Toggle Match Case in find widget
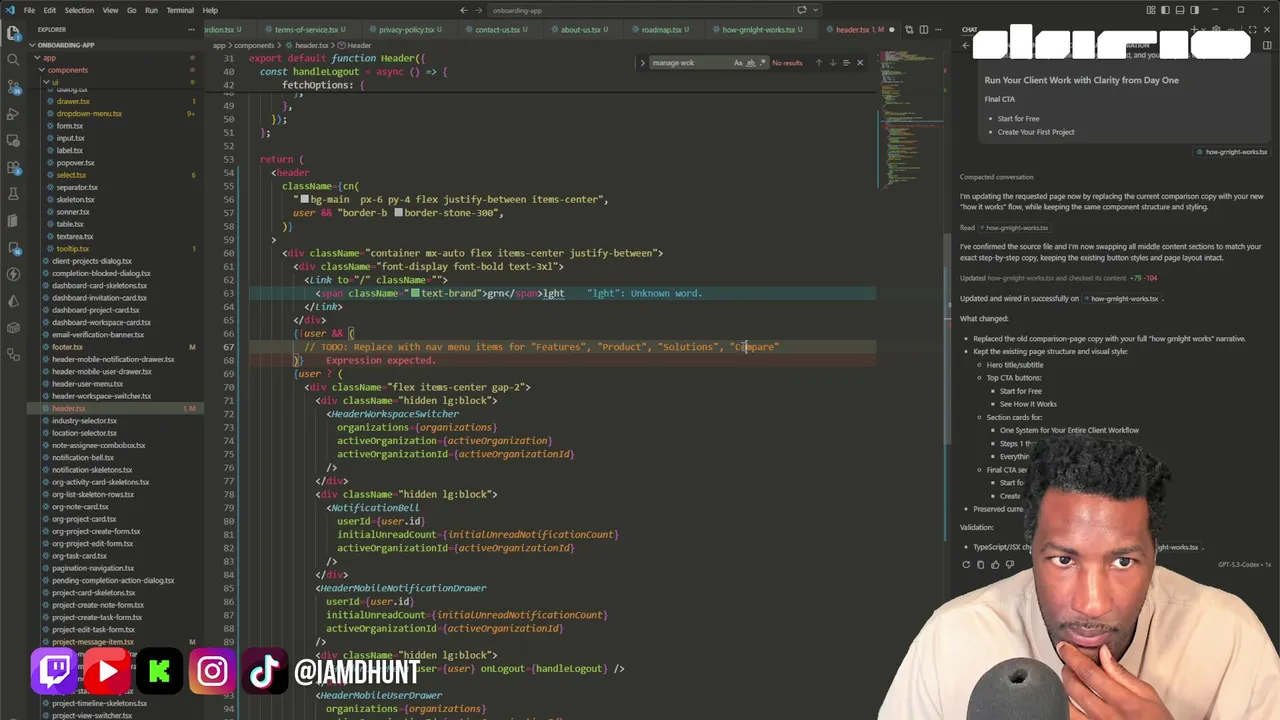This screenshot has height=720, width=1280. [738, 62]
